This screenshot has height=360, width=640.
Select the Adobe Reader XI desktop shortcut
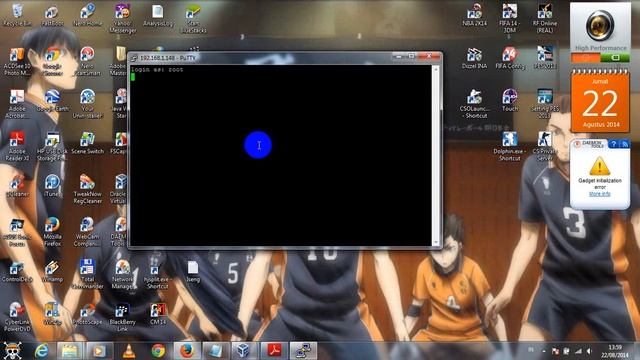17,147
